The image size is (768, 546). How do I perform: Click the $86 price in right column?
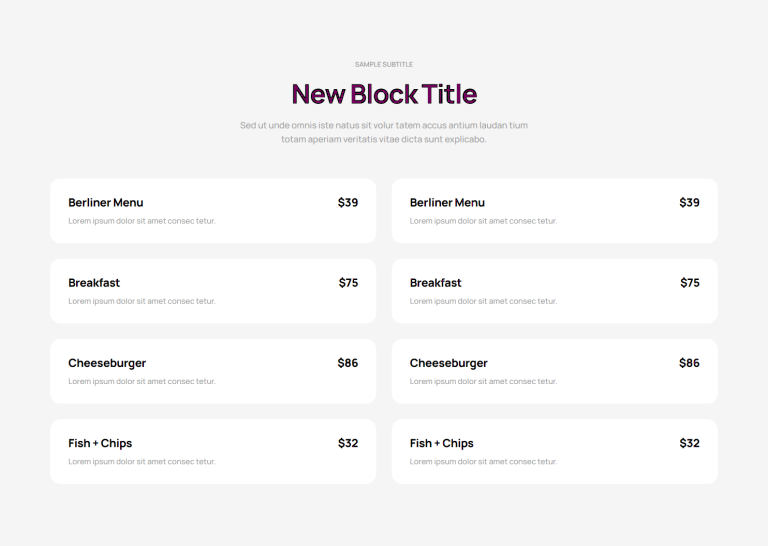point(689,363)
